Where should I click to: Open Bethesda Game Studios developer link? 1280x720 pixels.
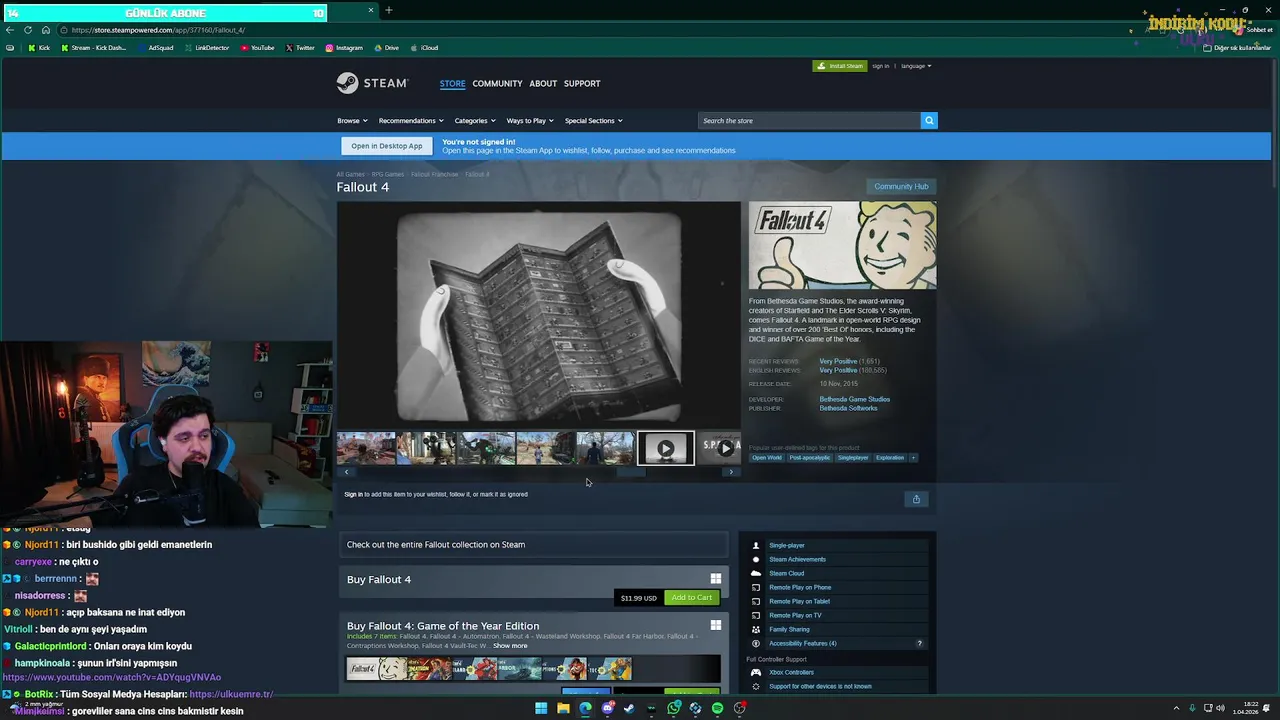855,399
